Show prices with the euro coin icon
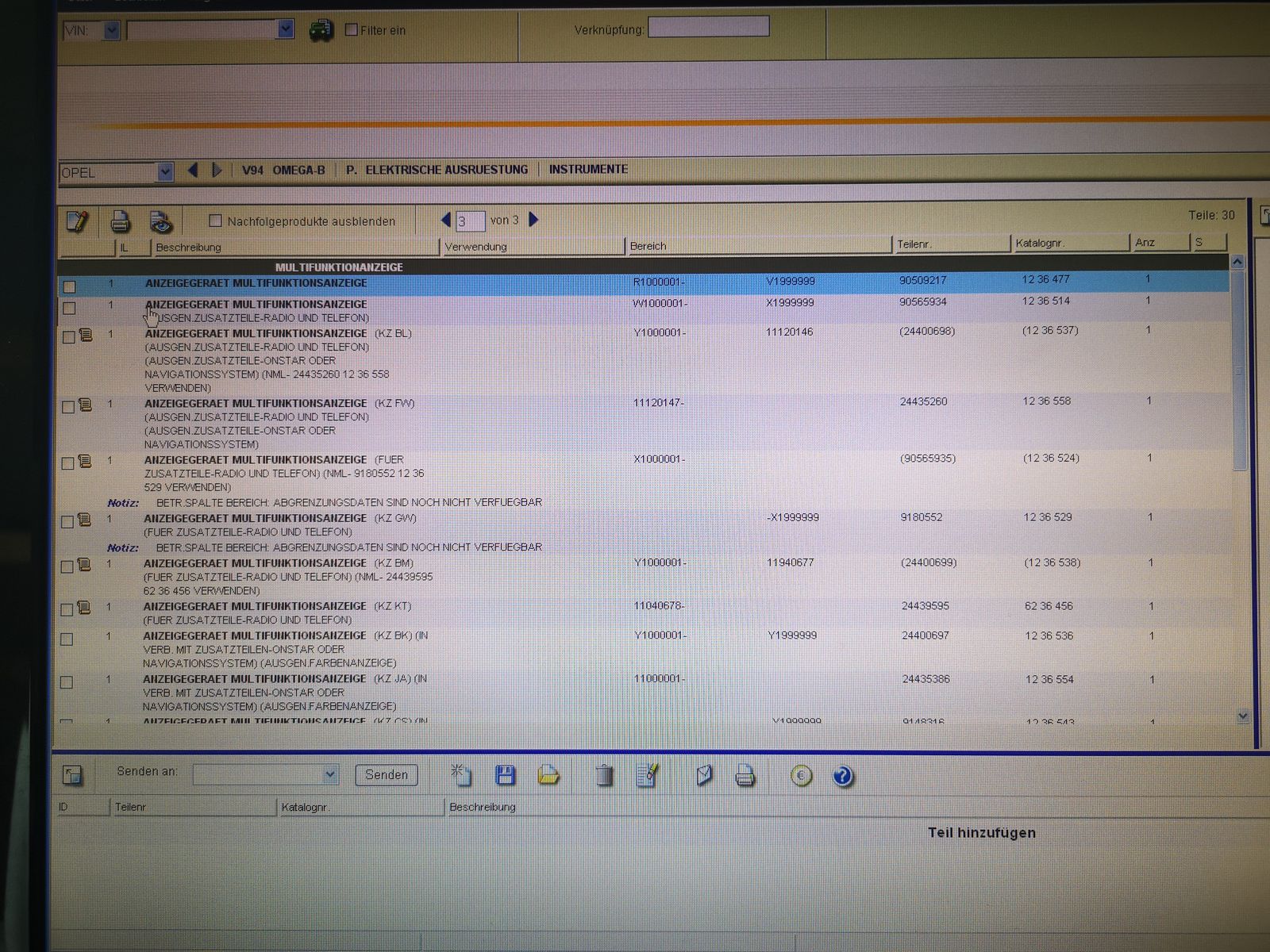Image resolution: width=1270 pixels, height=952 pixels. [802, 775]
